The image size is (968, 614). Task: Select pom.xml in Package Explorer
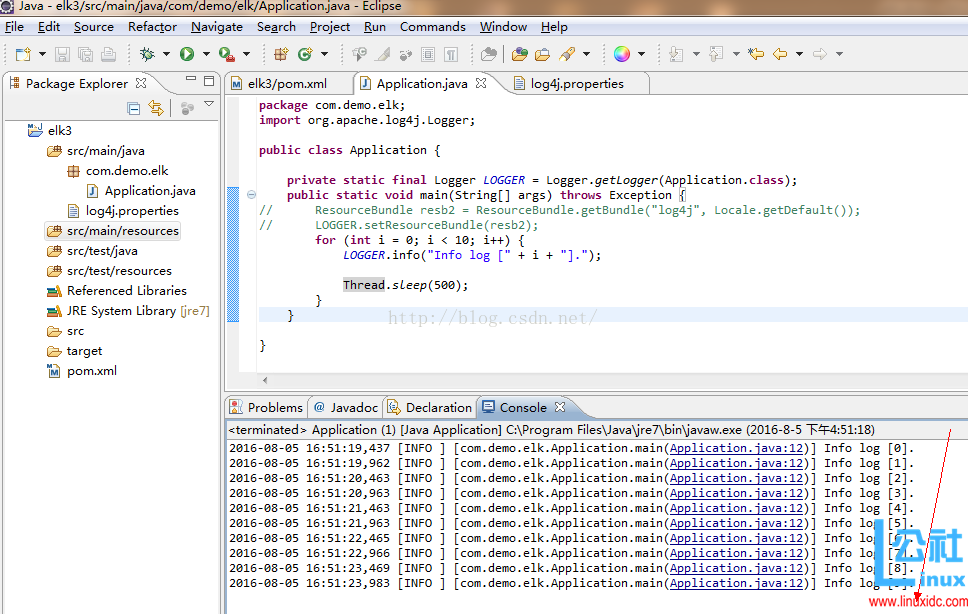coord(91,371)
